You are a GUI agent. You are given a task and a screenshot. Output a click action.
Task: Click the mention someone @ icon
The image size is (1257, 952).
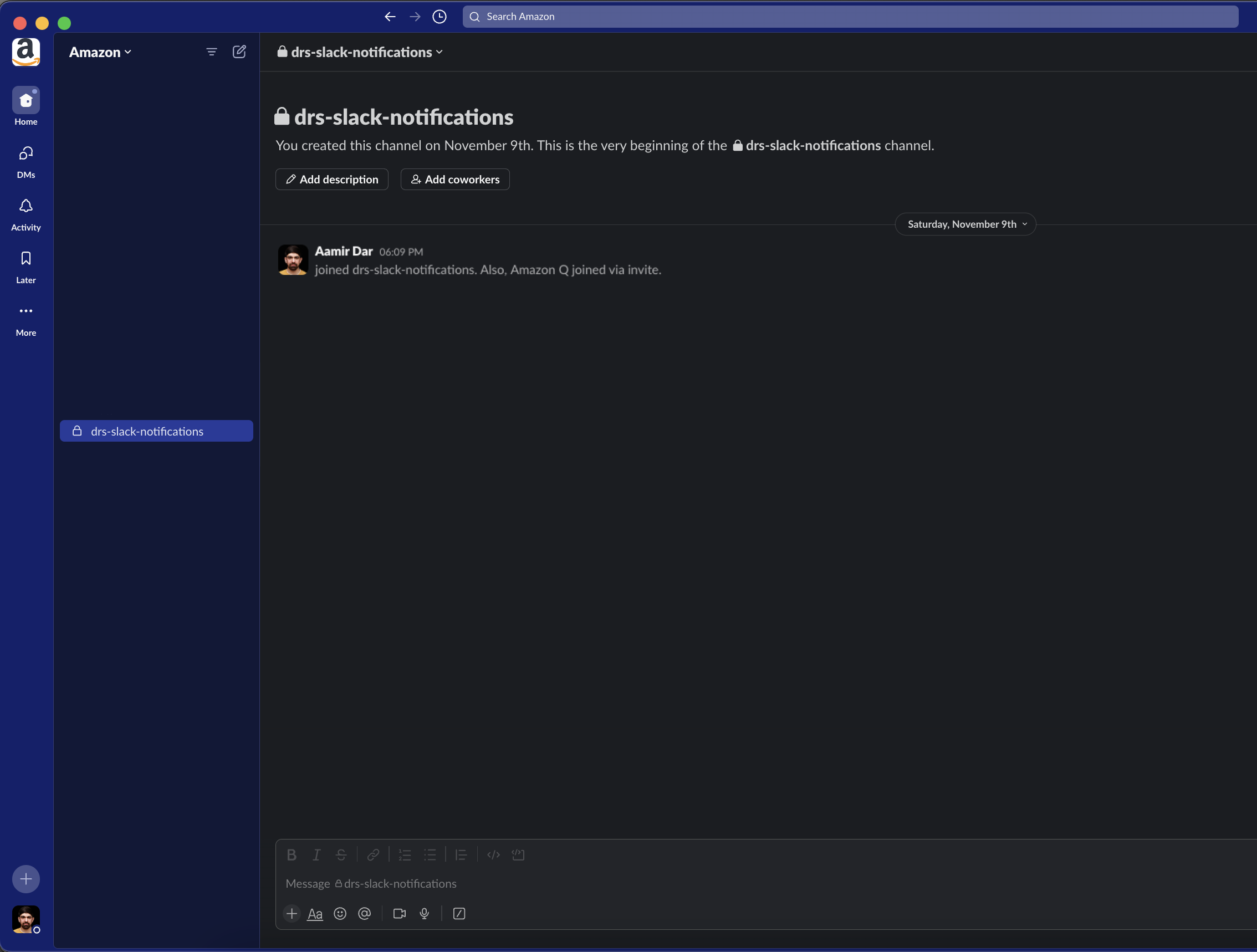pyautogui.click(x=365, y=913)
